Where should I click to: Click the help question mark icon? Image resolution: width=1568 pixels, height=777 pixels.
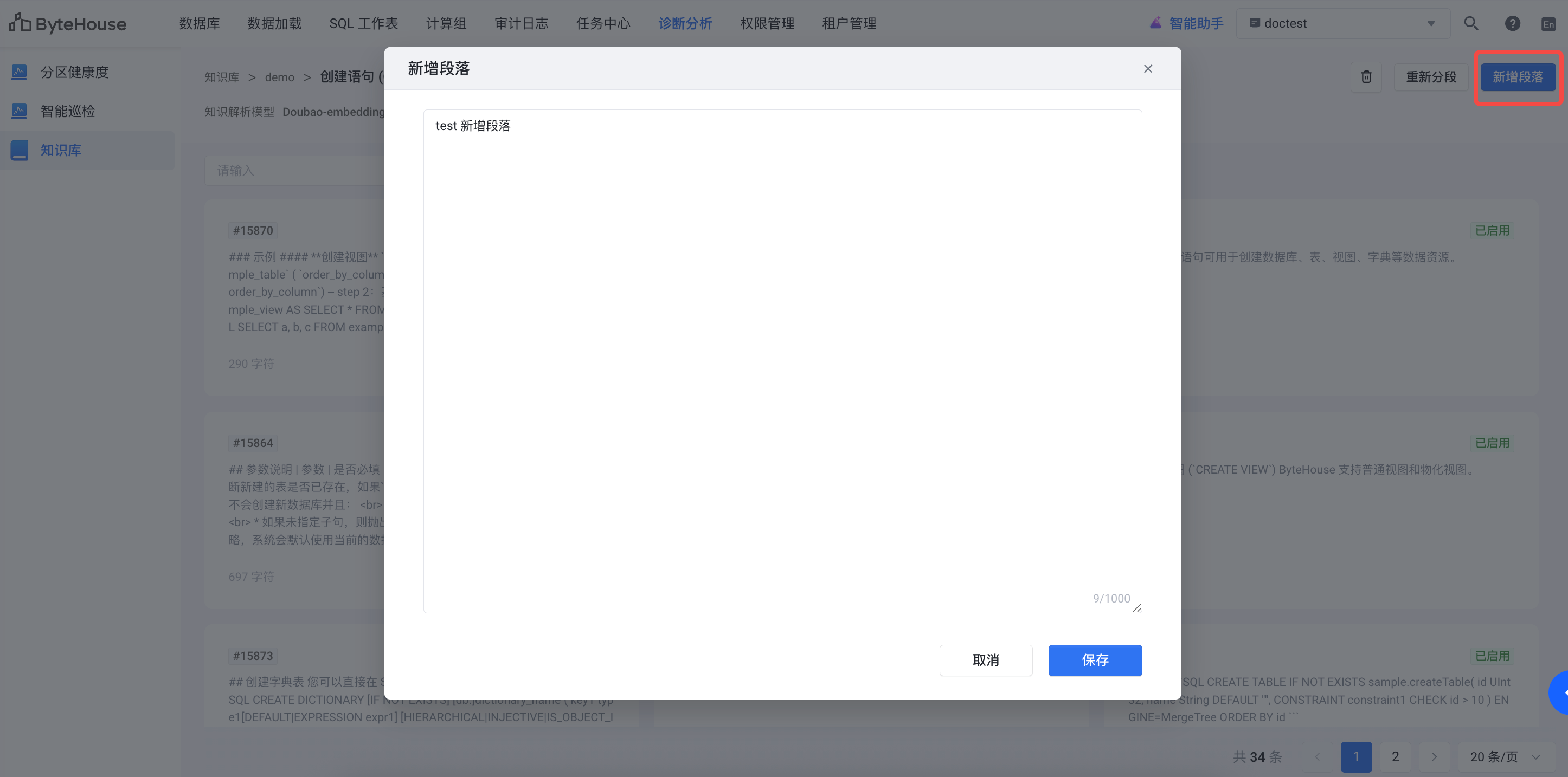coord(1512,23)
